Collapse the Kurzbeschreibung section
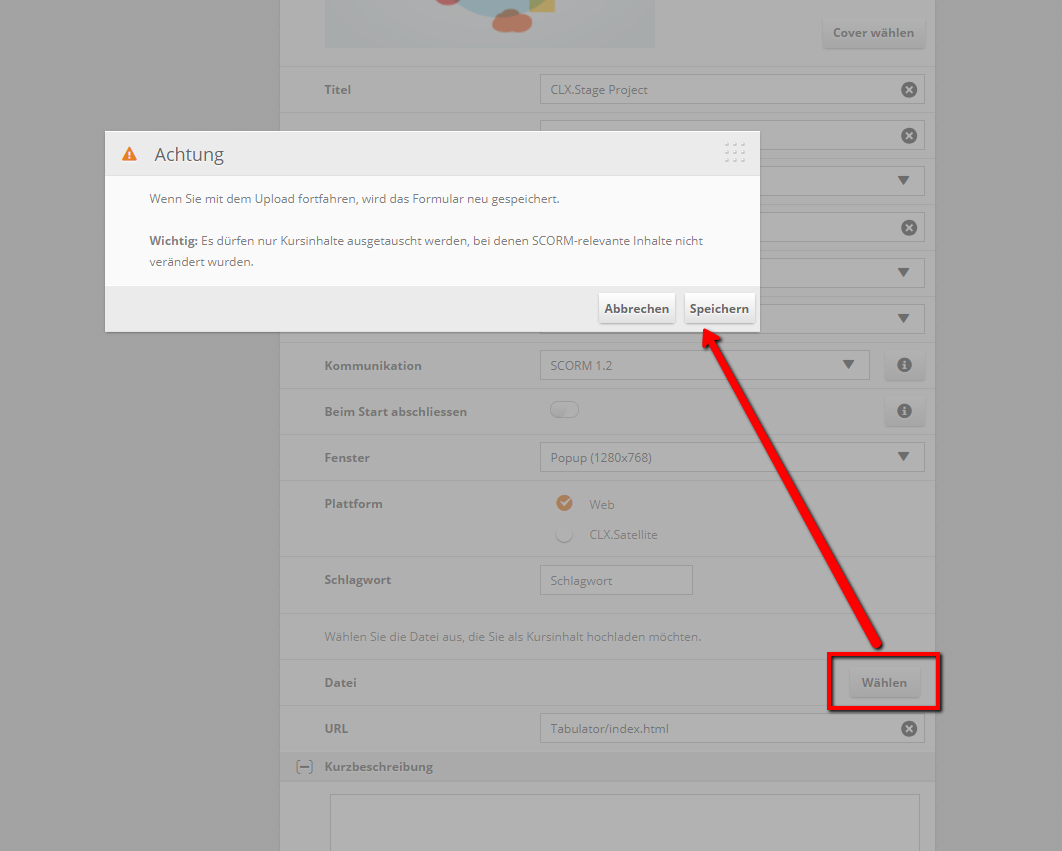Viewport: 1062px width, 851px height. point(304,767)
